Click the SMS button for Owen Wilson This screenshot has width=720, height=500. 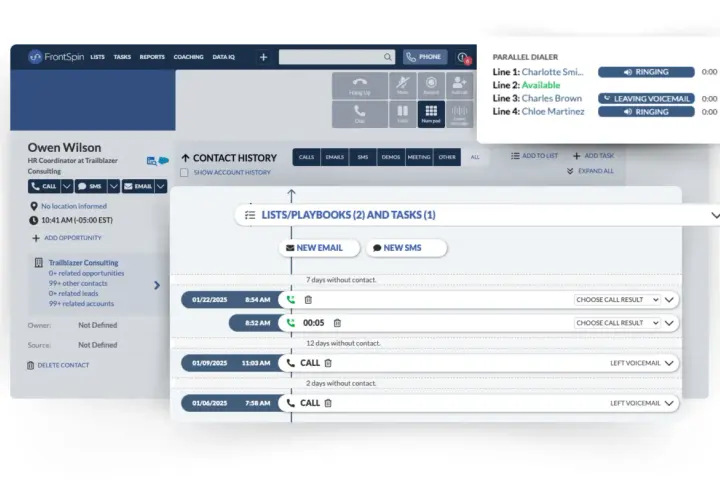click(90, 186)
